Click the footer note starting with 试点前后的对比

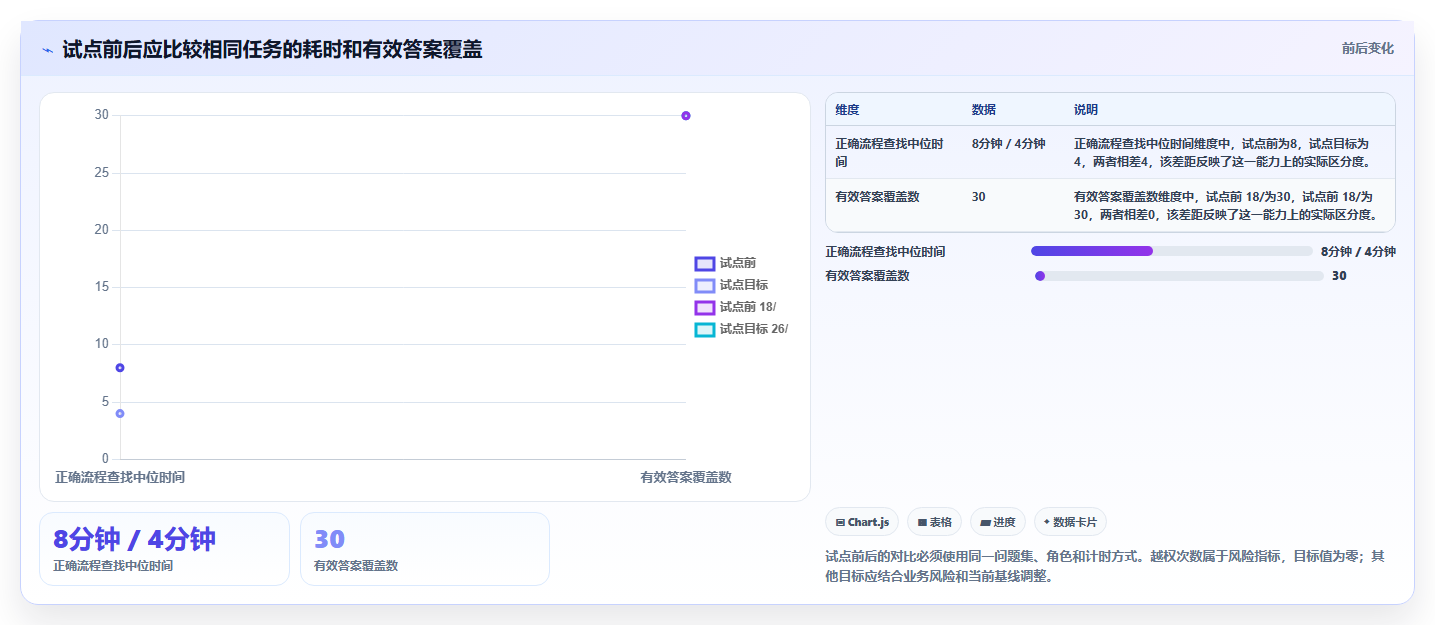click(1105, 566)
